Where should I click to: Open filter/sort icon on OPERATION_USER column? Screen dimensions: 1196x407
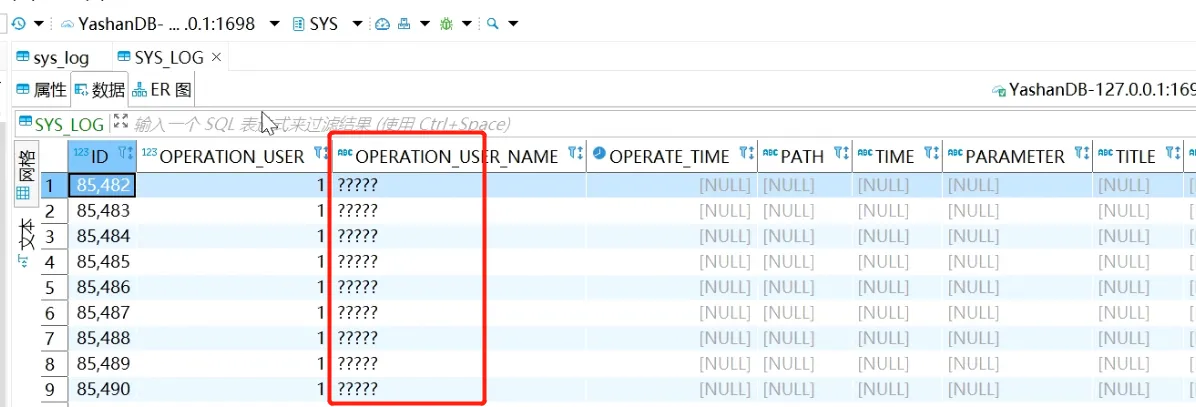tap(321, 155)
